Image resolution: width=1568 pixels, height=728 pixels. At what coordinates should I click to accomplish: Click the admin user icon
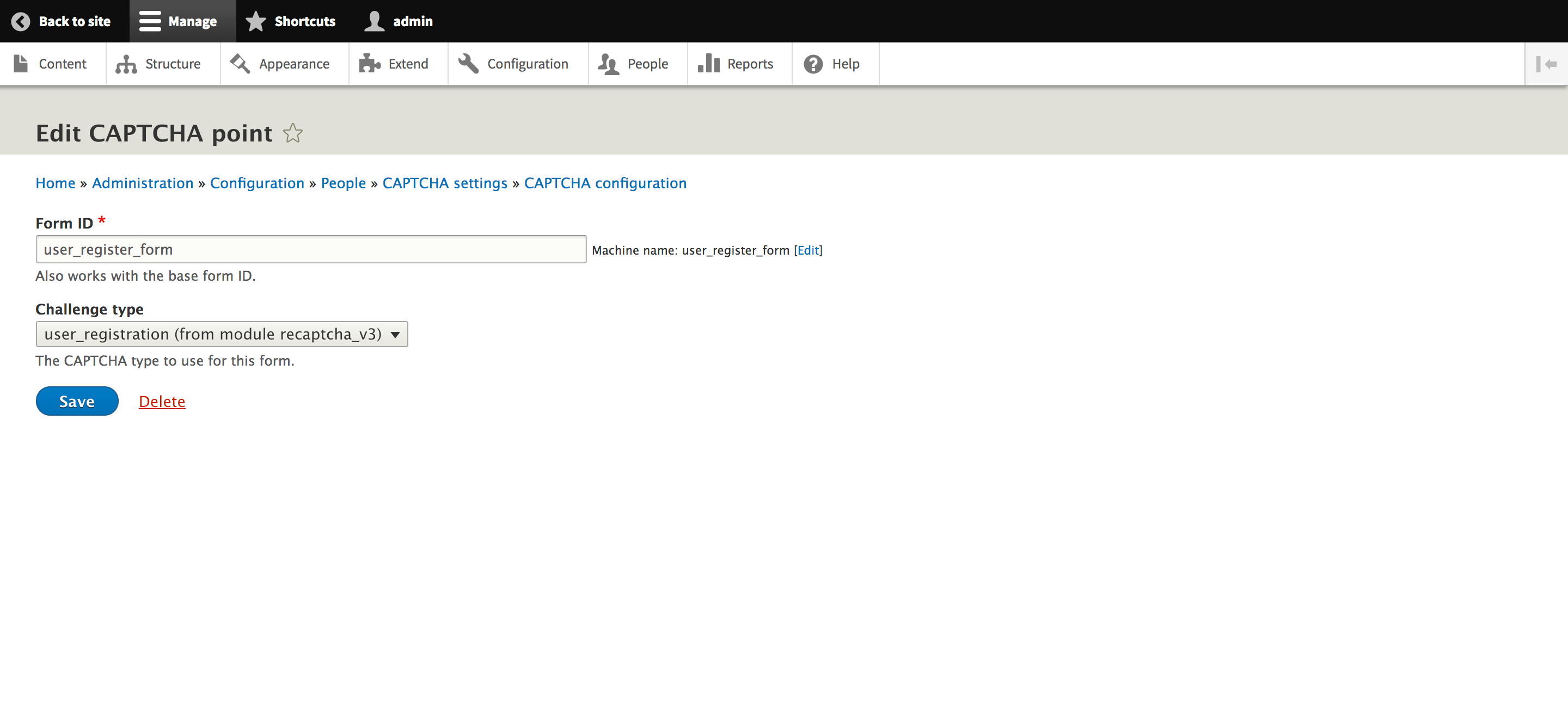click(x=375, y=20)
